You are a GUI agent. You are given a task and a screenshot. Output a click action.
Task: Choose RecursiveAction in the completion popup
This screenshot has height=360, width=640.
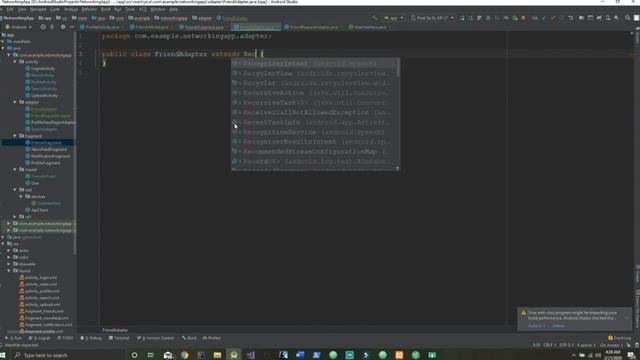[x=314, y=93]
